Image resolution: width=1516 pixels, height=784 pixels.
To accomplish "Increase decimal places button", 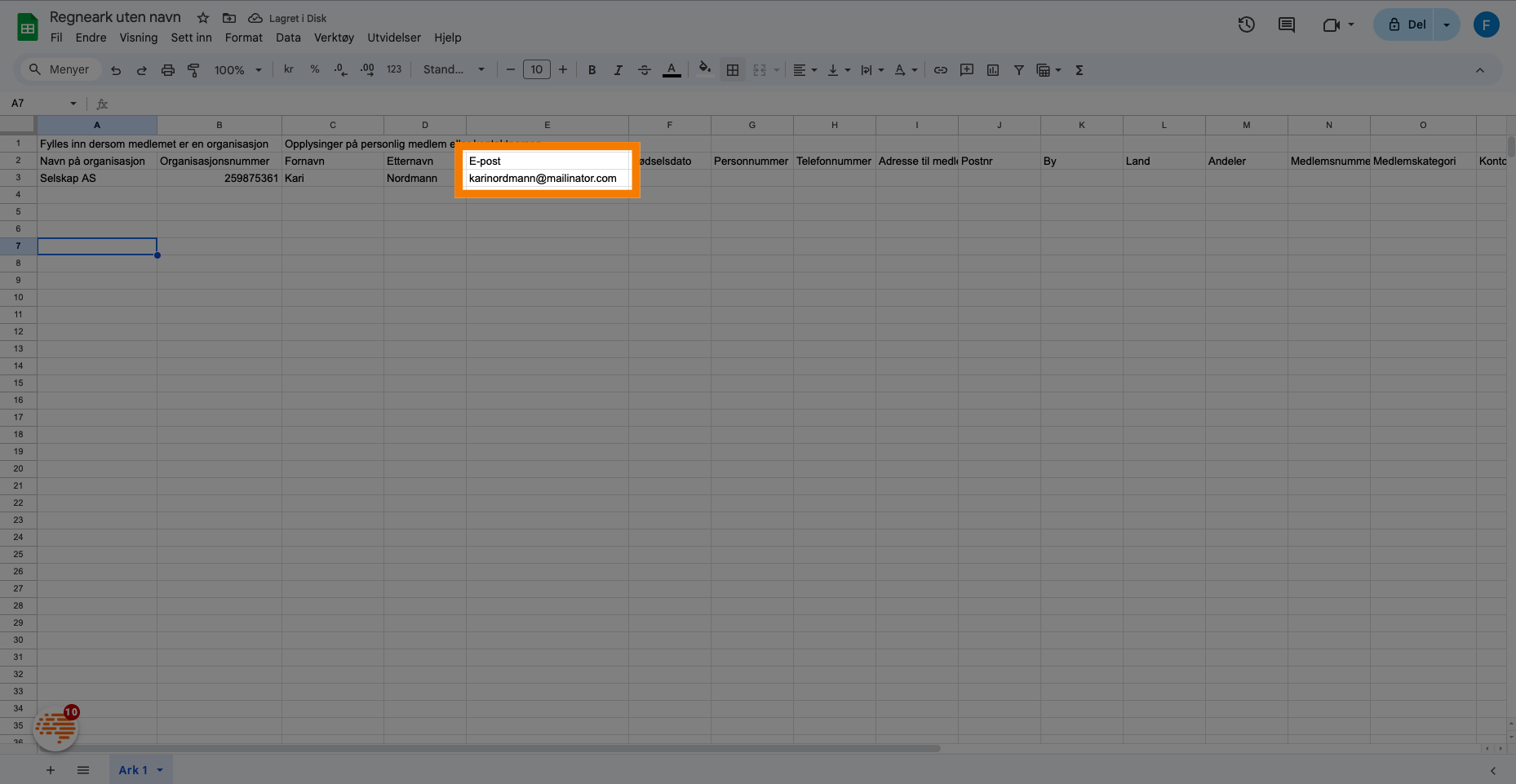I will [x=367, y=70].
